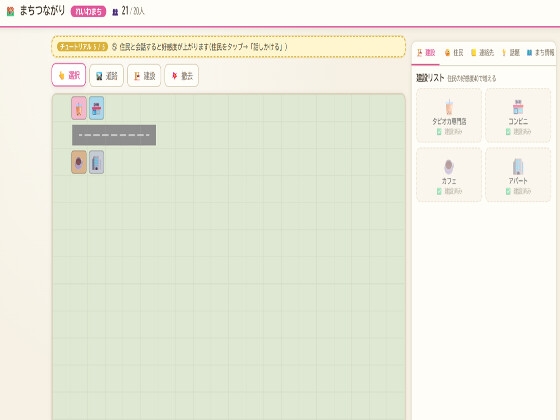Click the まちつながり title text
The height and width of the screenshot is (420, 560).
point(42,11)
